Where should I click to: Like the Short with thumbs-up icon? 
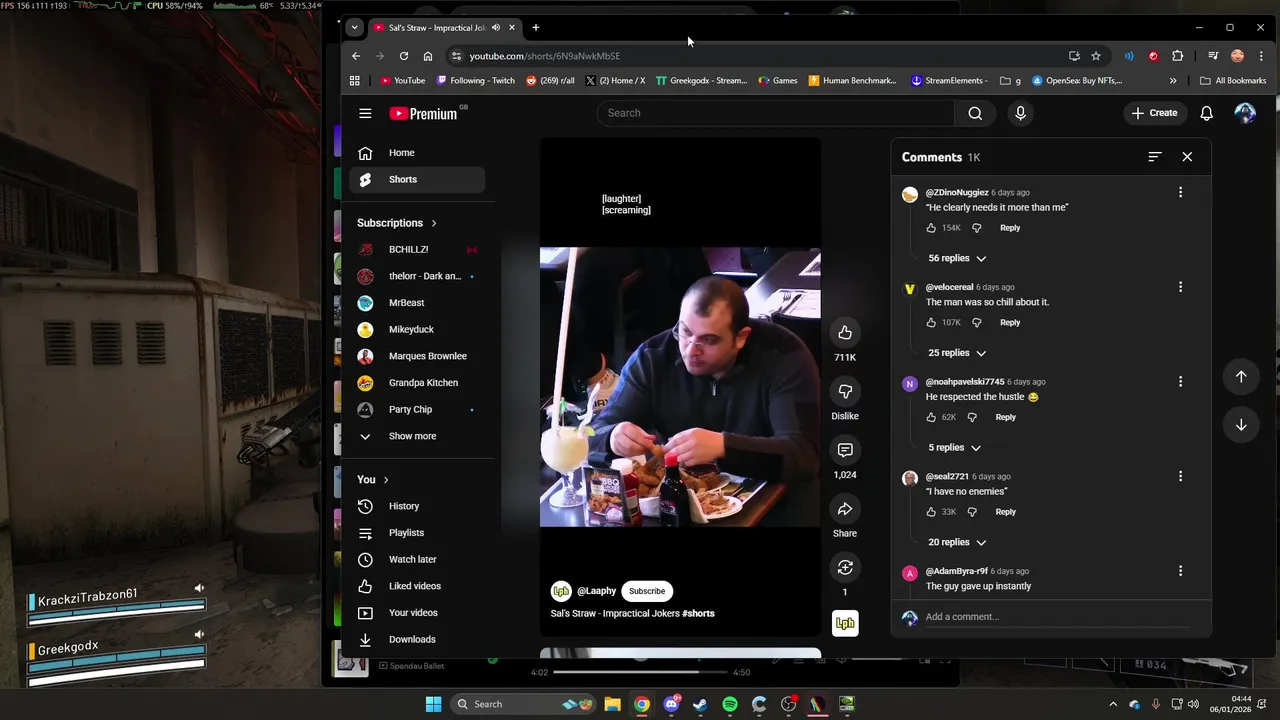point(845,333)
